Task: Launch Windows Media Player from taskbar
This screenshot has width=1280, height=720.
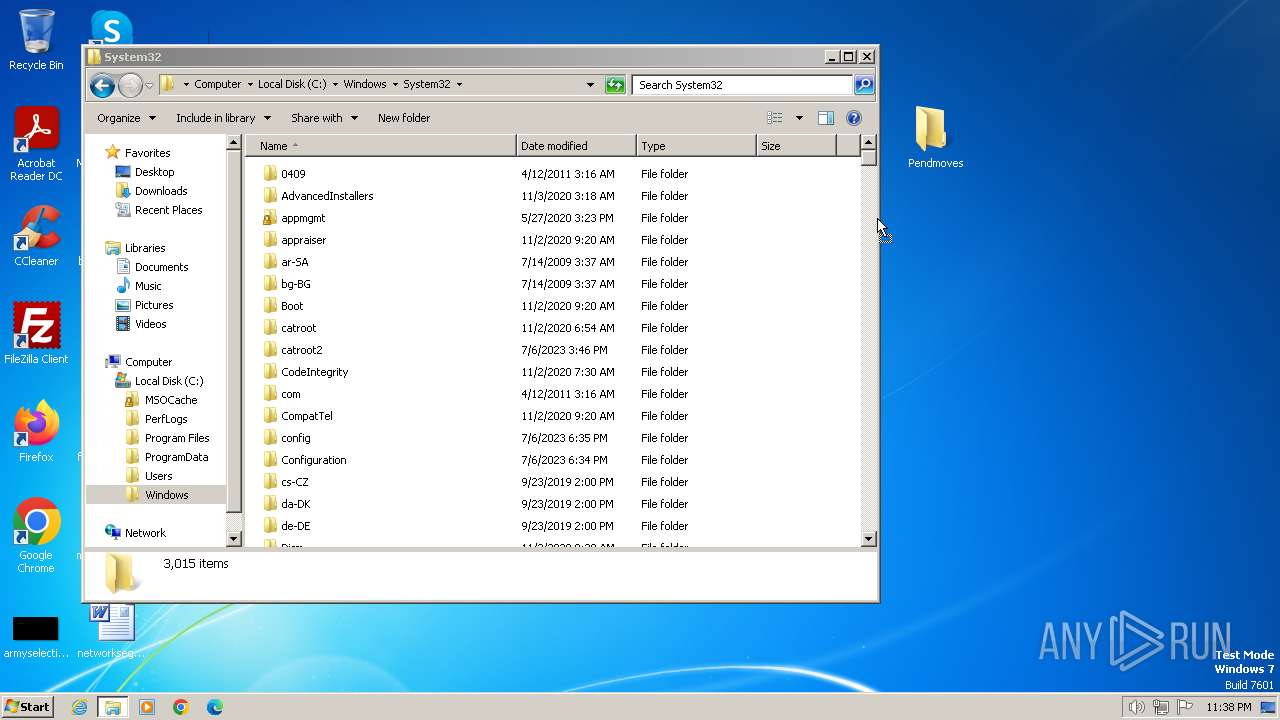Action: [147, 707]
